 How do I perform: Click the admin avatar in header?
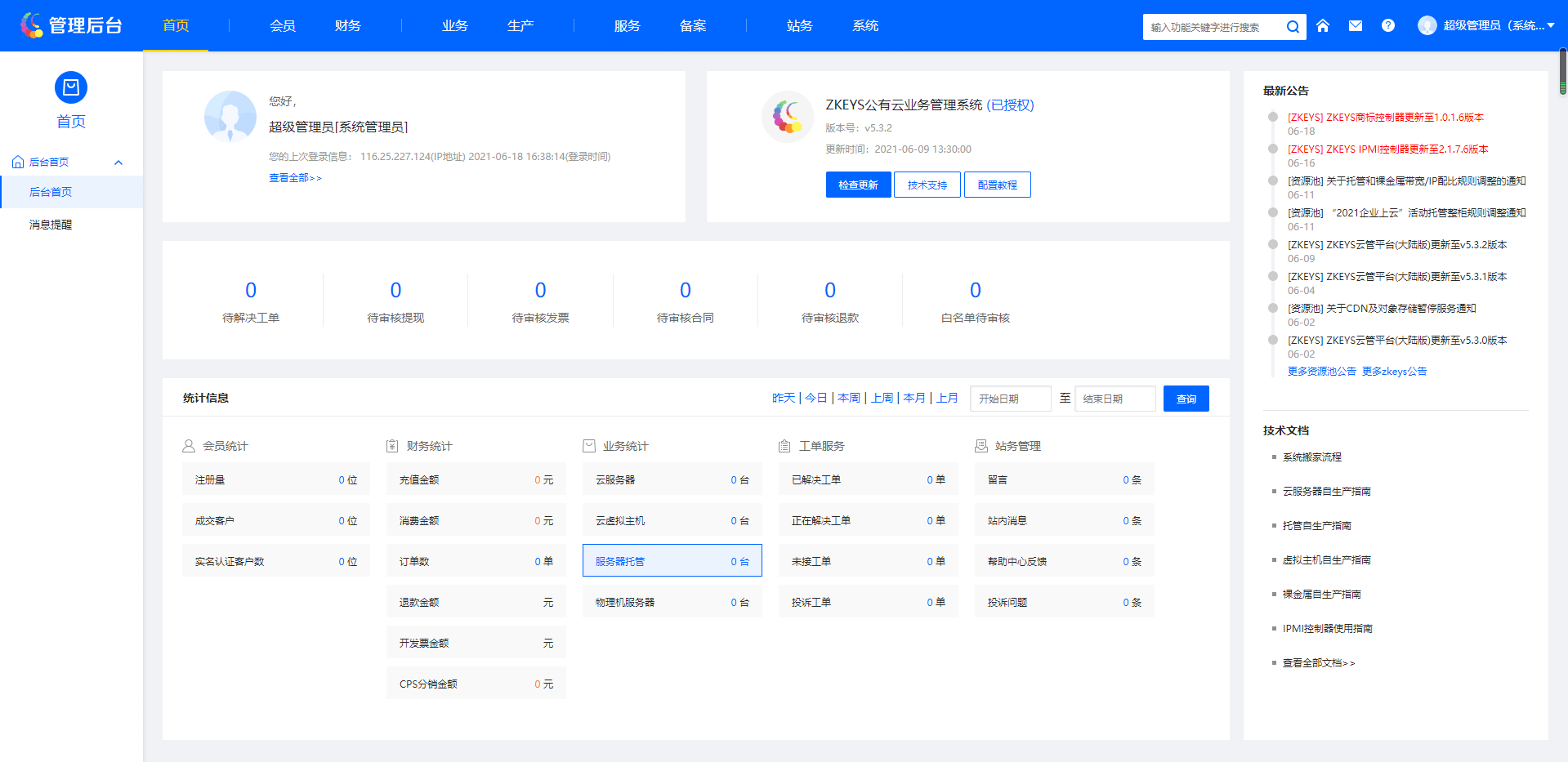click(x=1427, y=26)
